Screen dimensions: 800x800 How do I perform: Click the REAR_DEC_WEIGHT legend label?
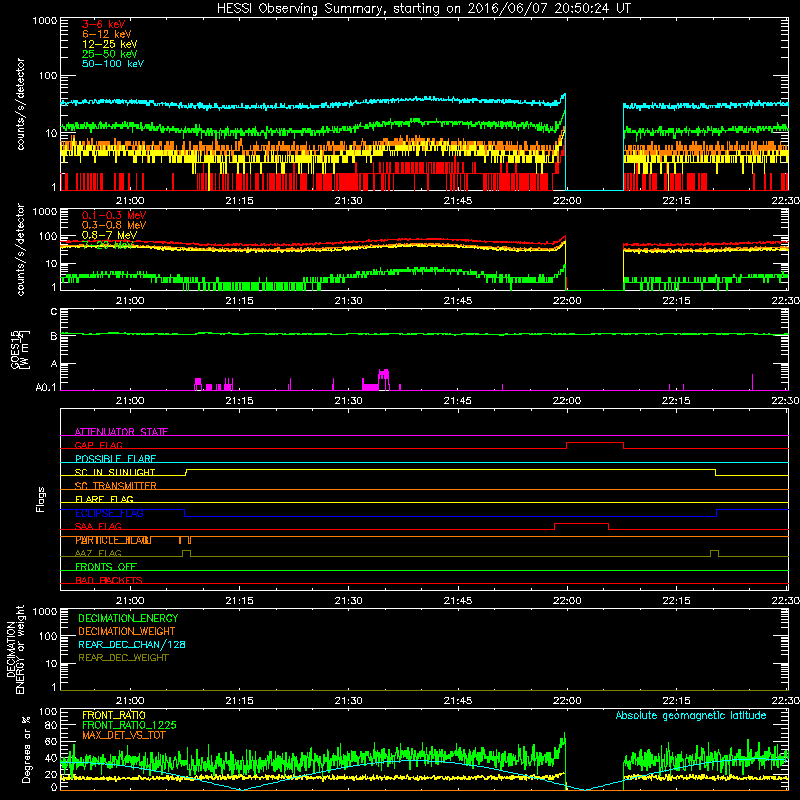click(x=123, y=658)
